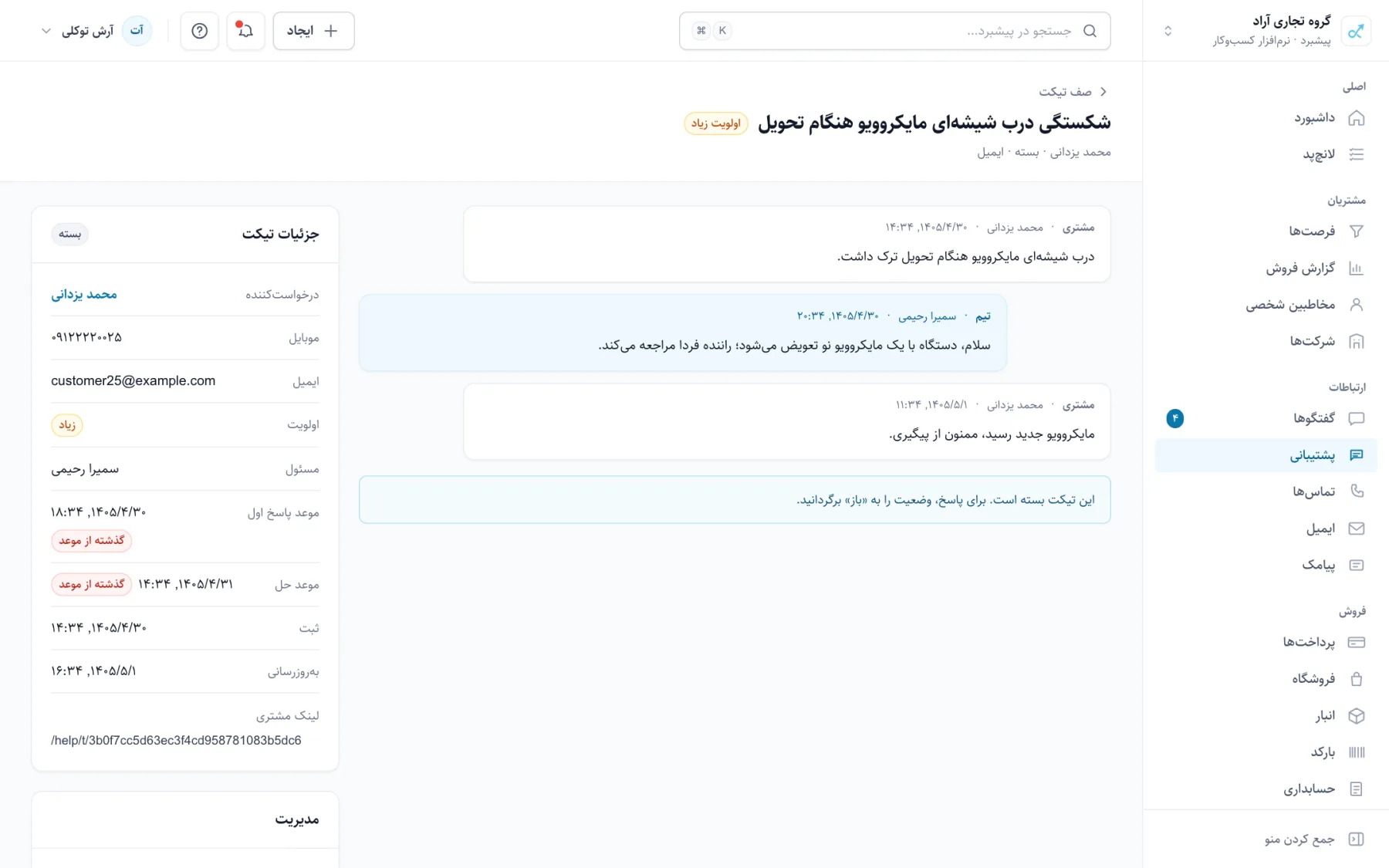Viewport: 1389px width, 868px height.
Task: Select the active پشتیبانی menu item
Action: (x=1266, y=455)
